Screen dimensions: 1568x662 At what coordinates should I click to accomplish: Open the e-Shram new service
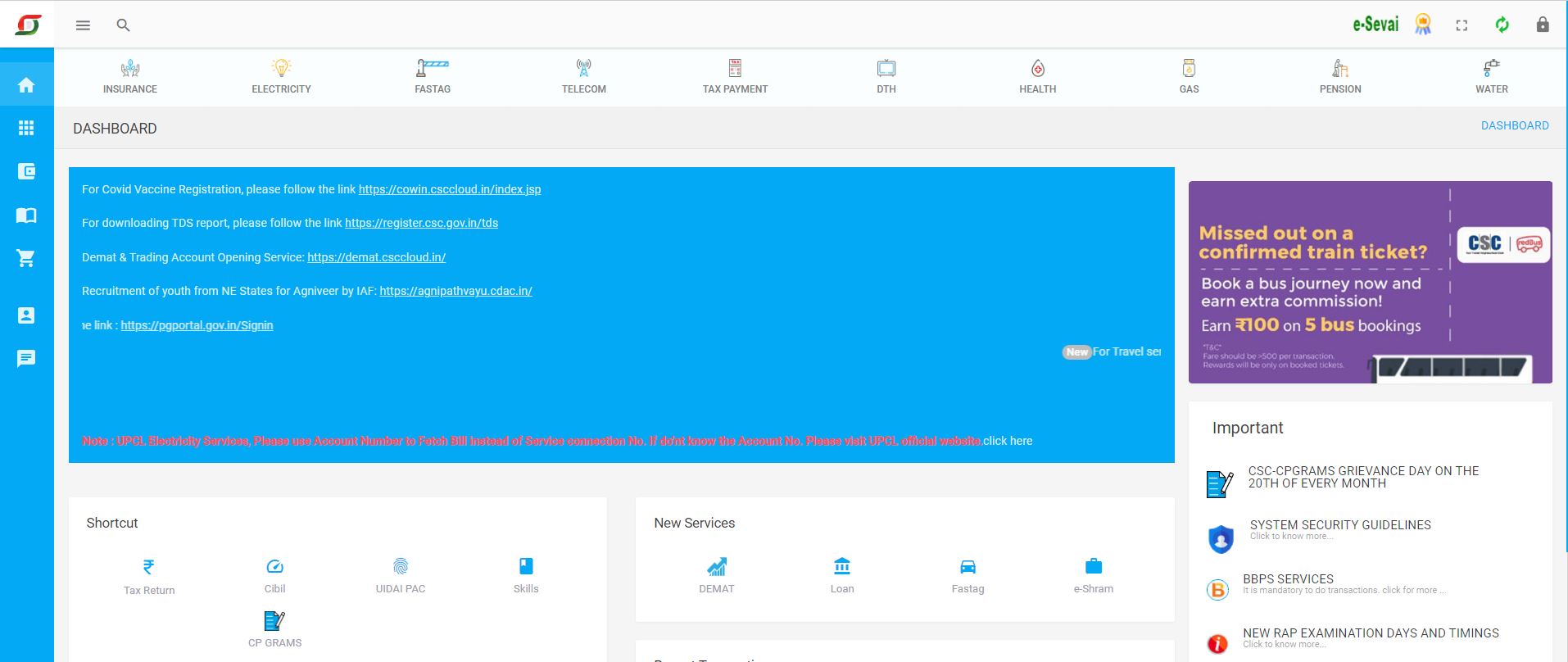[1094, 576]
